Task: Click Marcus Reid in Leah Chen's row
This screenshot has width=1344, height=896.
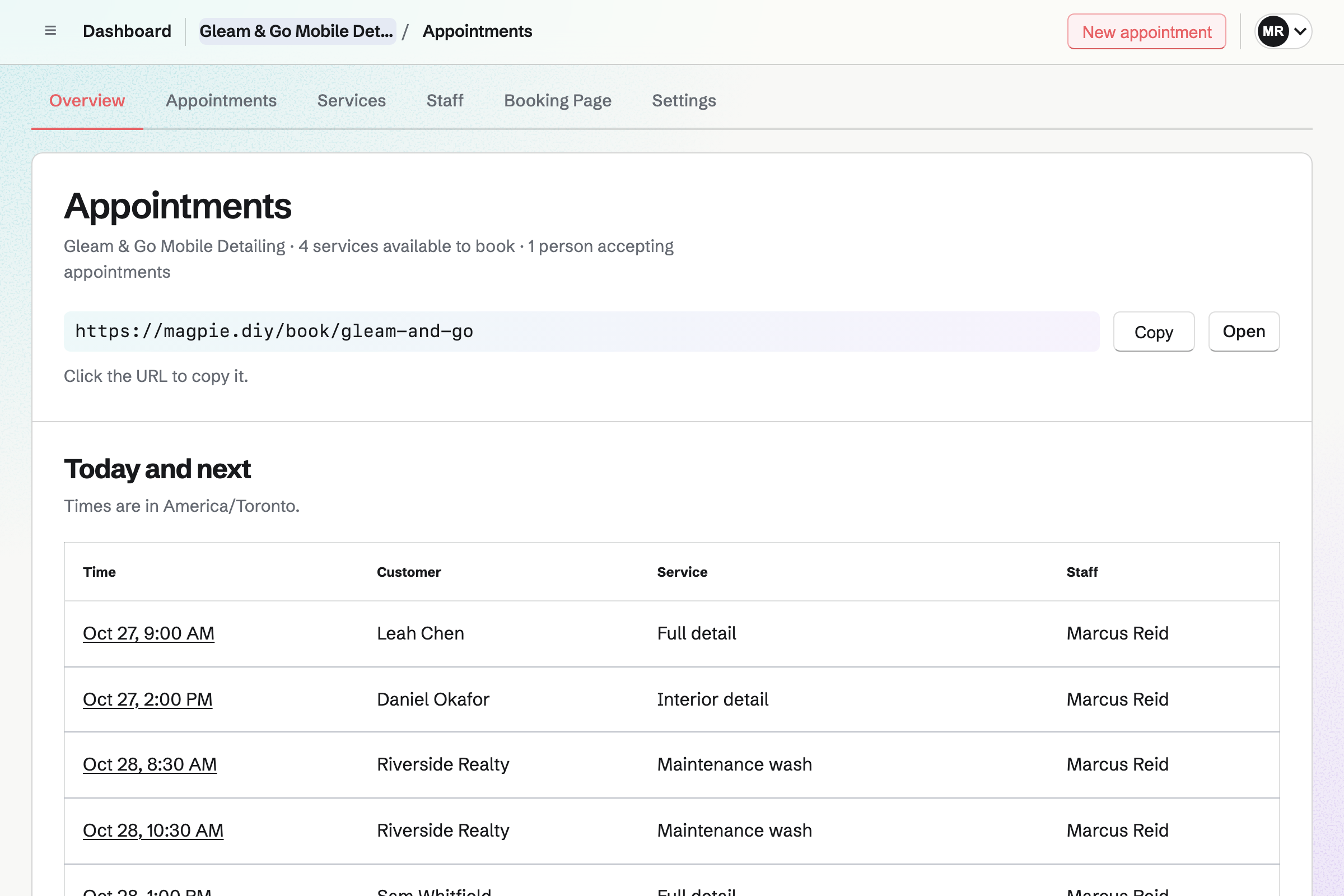Action: click(1117, 633)
